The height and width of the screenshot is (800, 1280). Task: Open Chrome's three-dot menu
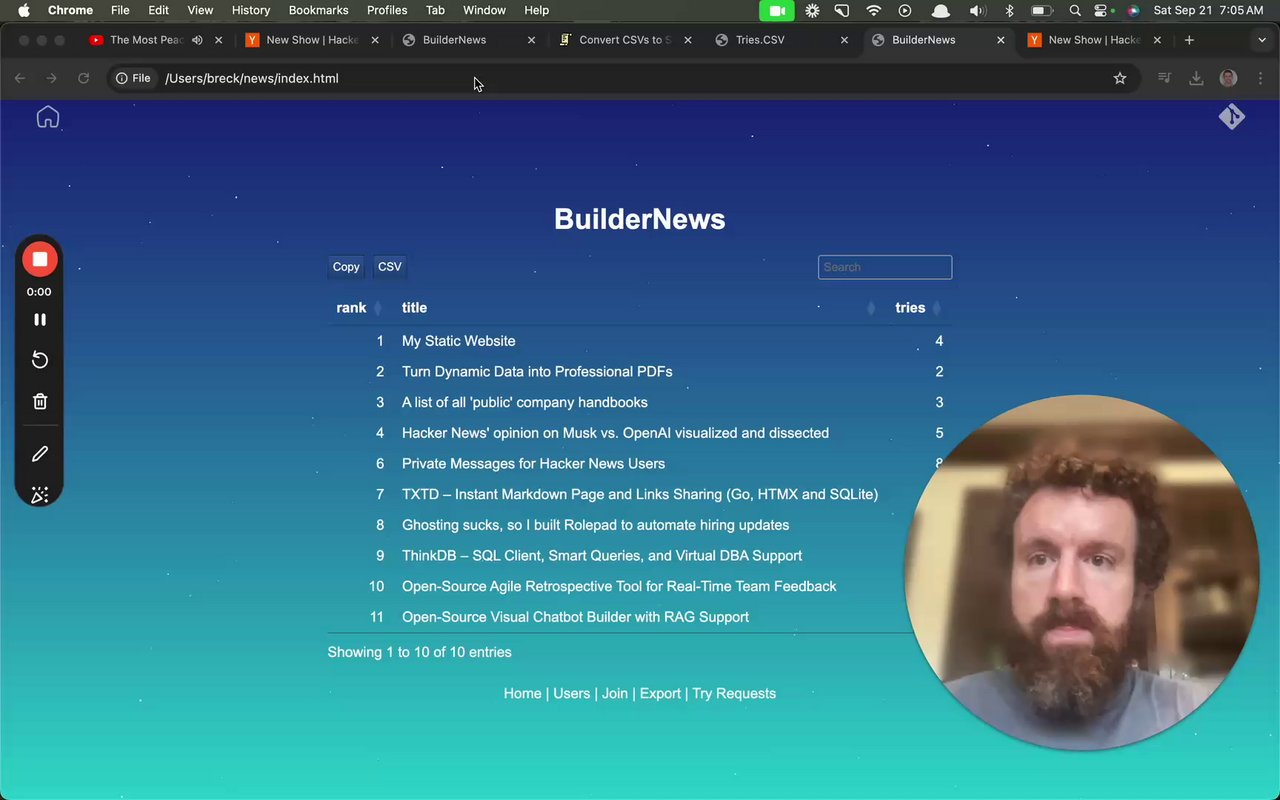pyautogui.click(x=1260, y=78)
